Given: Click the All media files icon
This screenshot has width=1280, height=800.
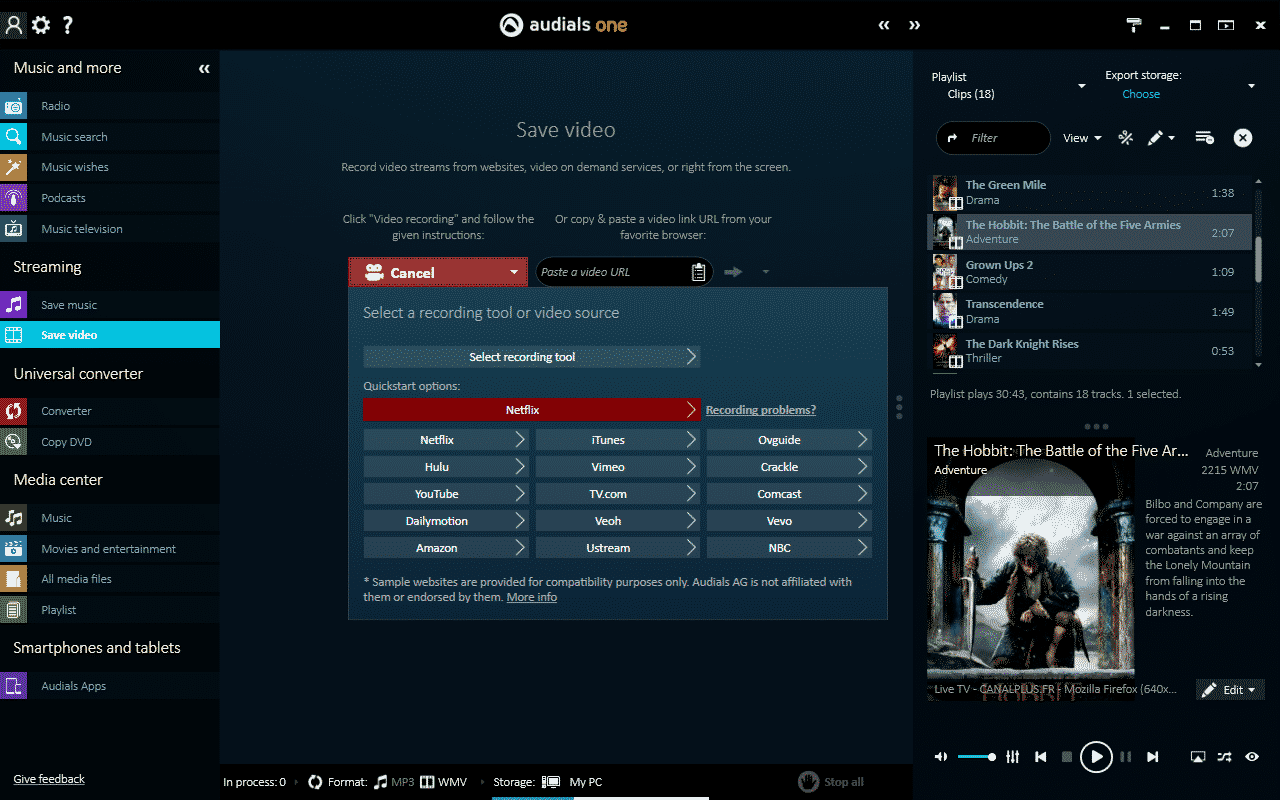Looking at the screenshot, I should point(14,579).
